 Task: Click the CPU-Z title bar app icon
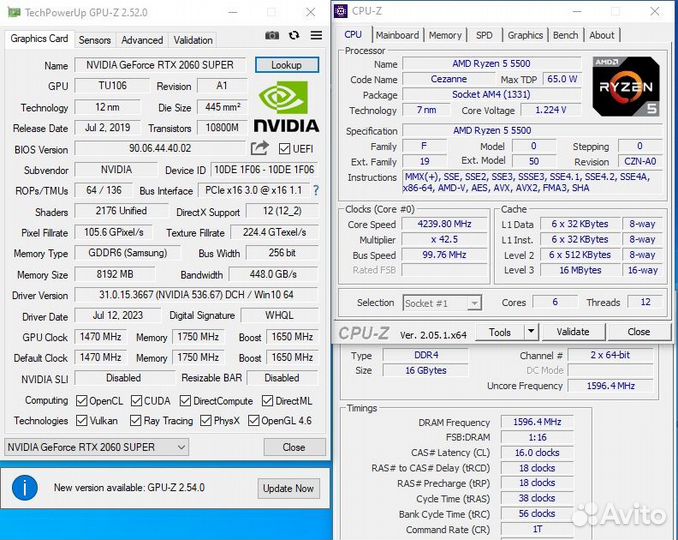coord(341,11)
